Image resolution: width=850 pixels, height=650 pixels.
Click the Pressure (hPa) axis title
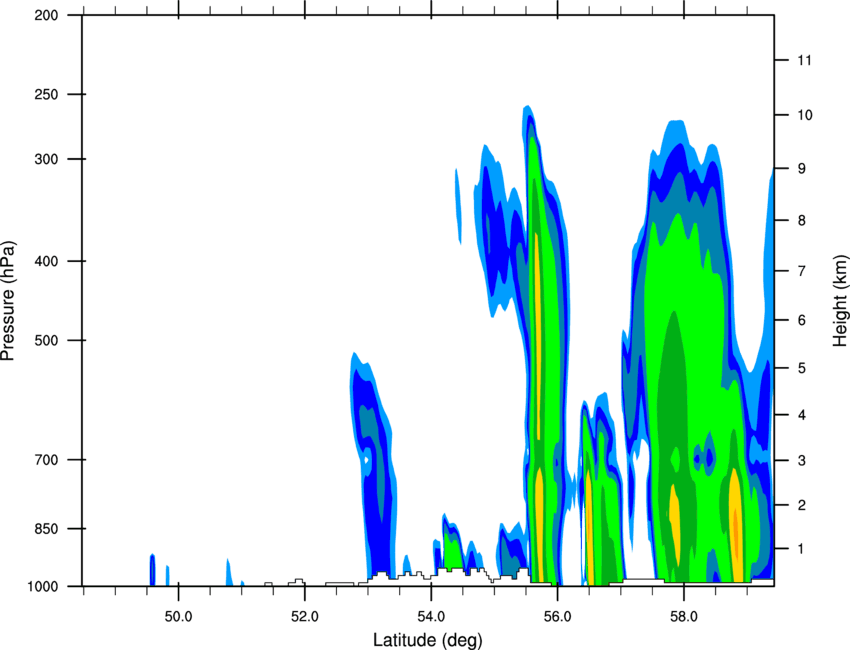(8, 300)
